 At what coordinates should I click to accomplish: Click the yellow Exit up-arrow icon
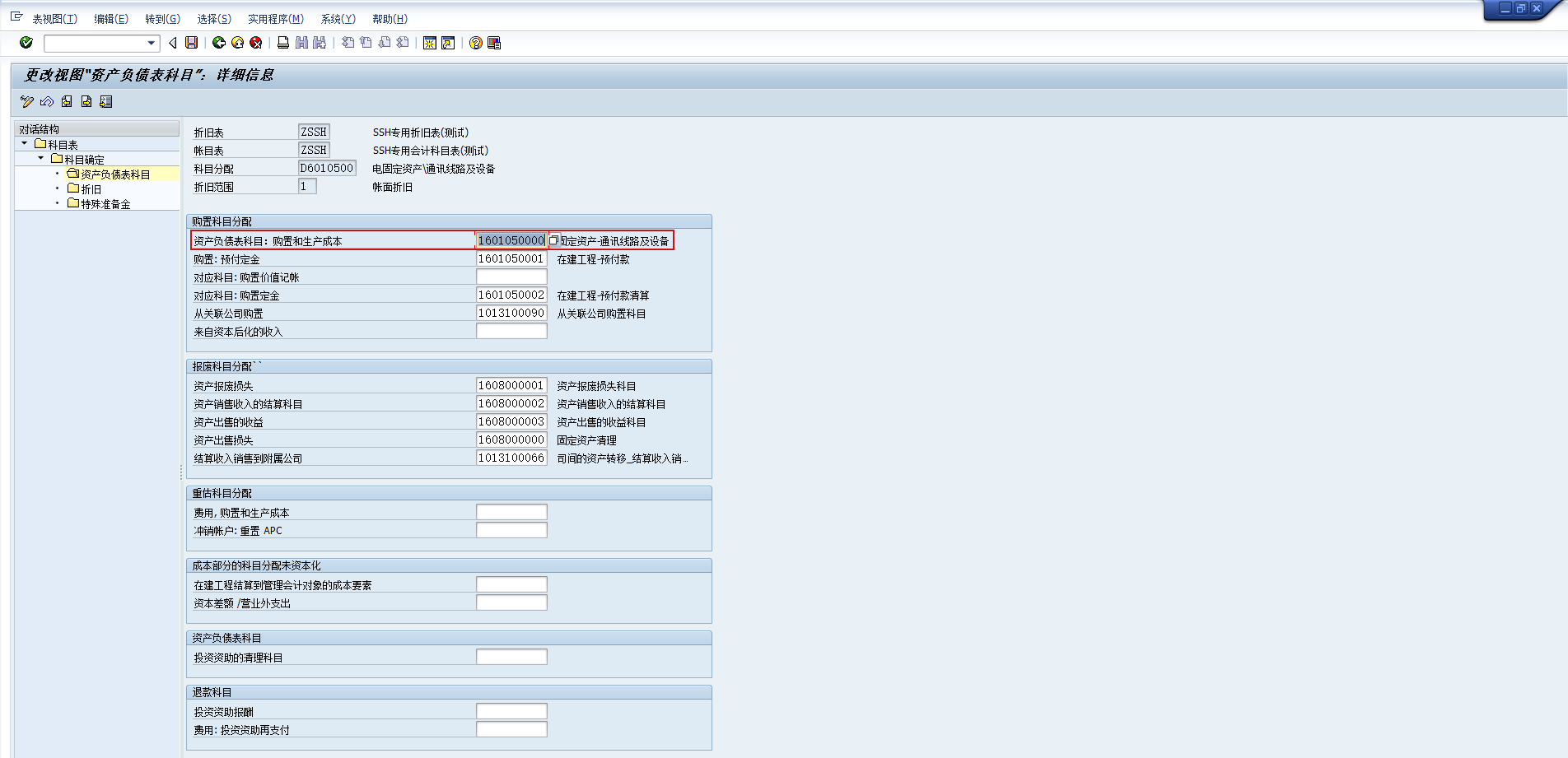tap(238, 43)
